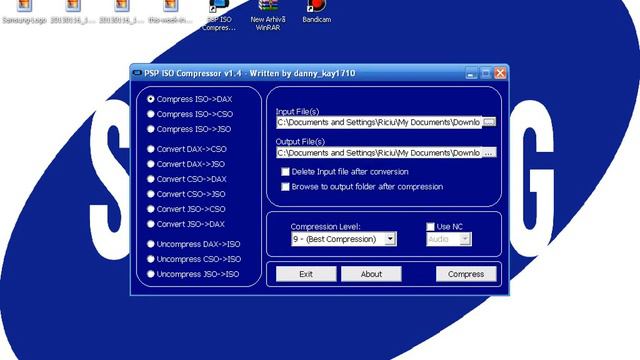The height and width of the screenshot is (360, 640).
Task: Start compression with Compress button
Action: tap(466, 274)
